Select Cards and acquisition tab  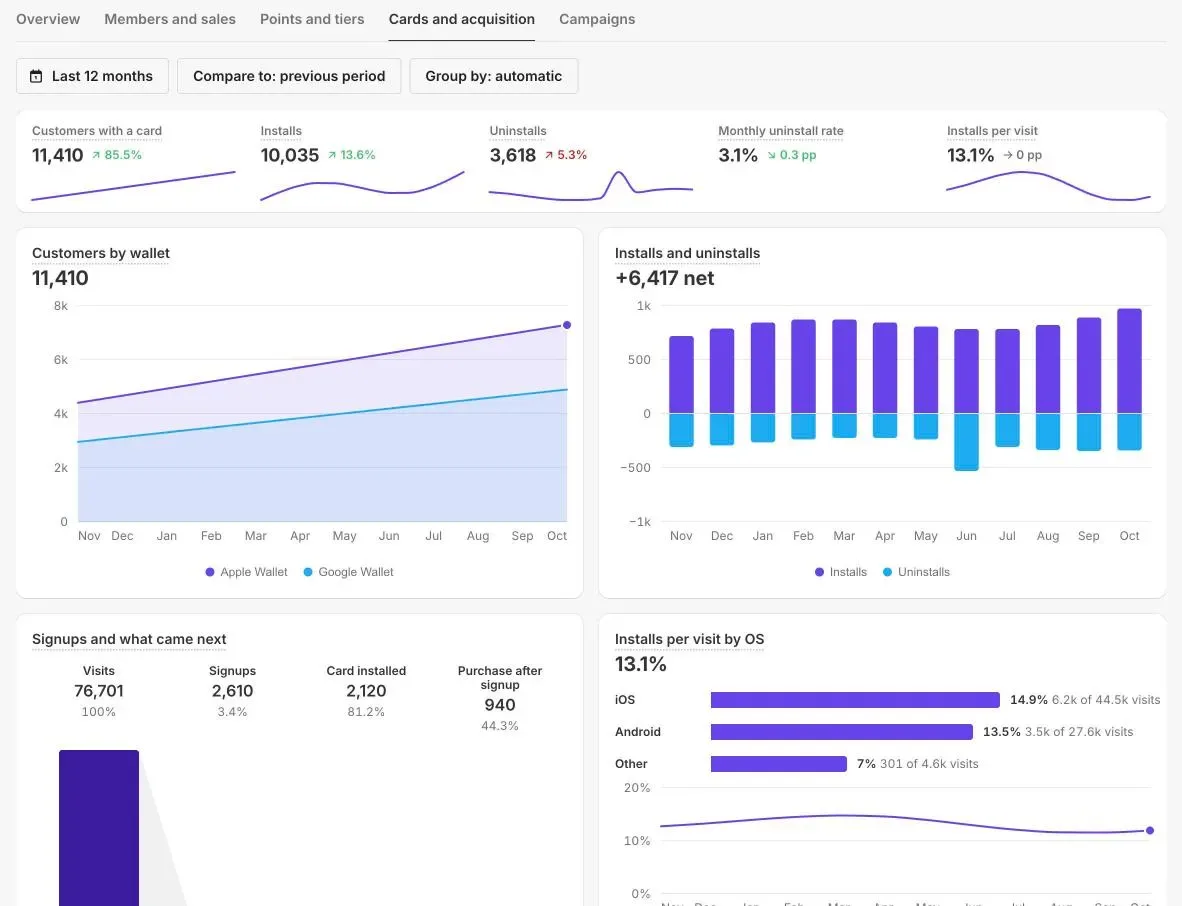(461, 19)
